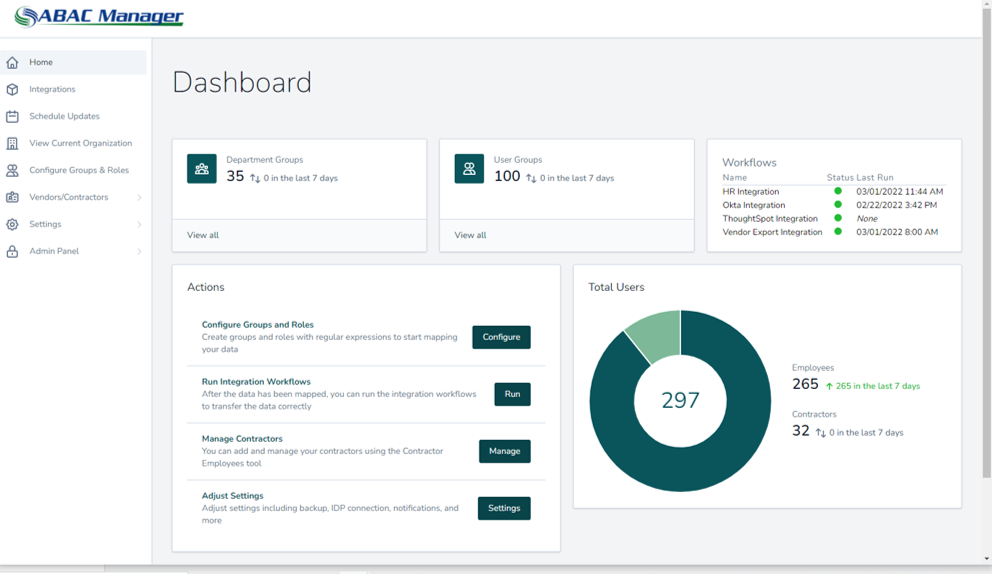The image size is (992, 574).
Task: Click the Vendors/Contractors badge icon
Action: [12, 197]
